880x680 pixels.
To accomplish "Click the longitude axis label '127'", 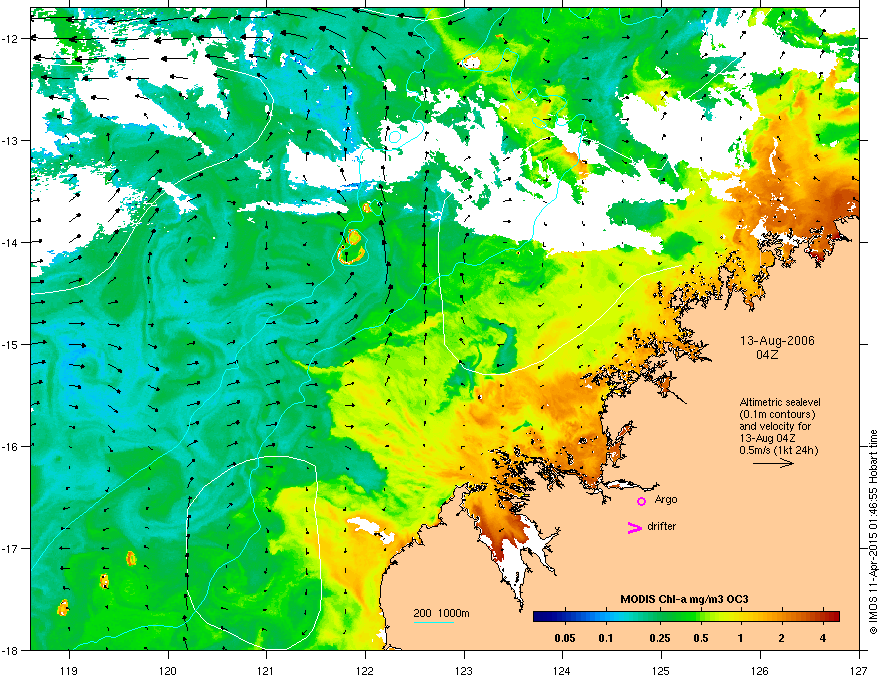I will [859, 670].
